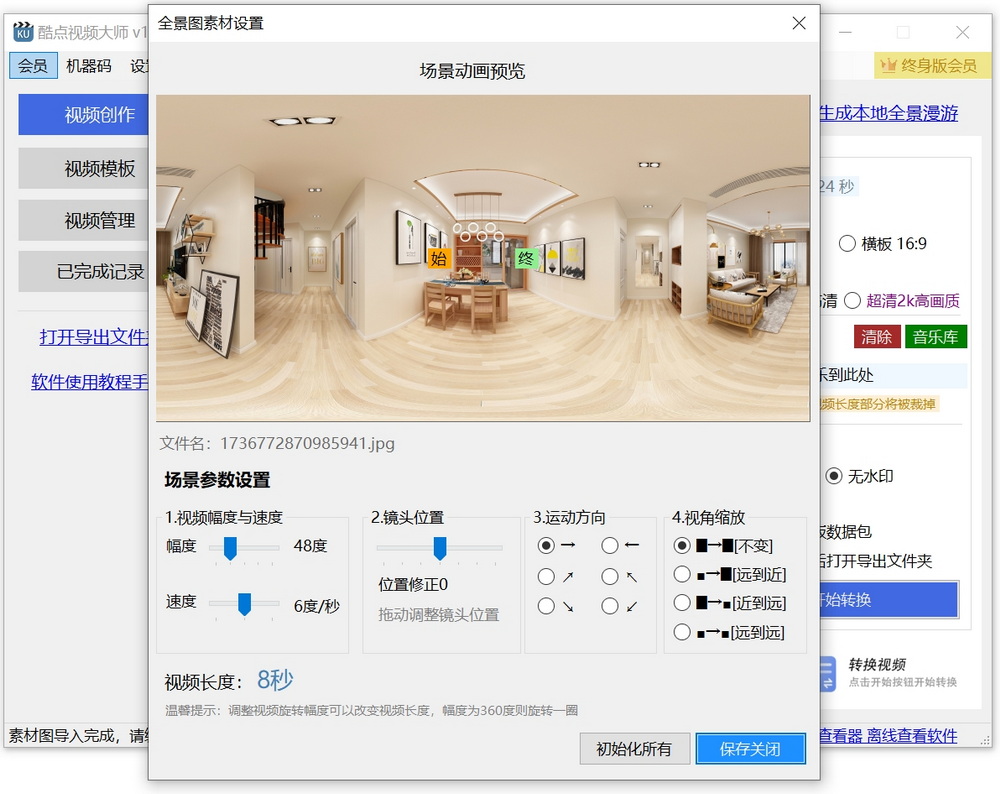Click the 场景动画预览 heading

point(473,71)
